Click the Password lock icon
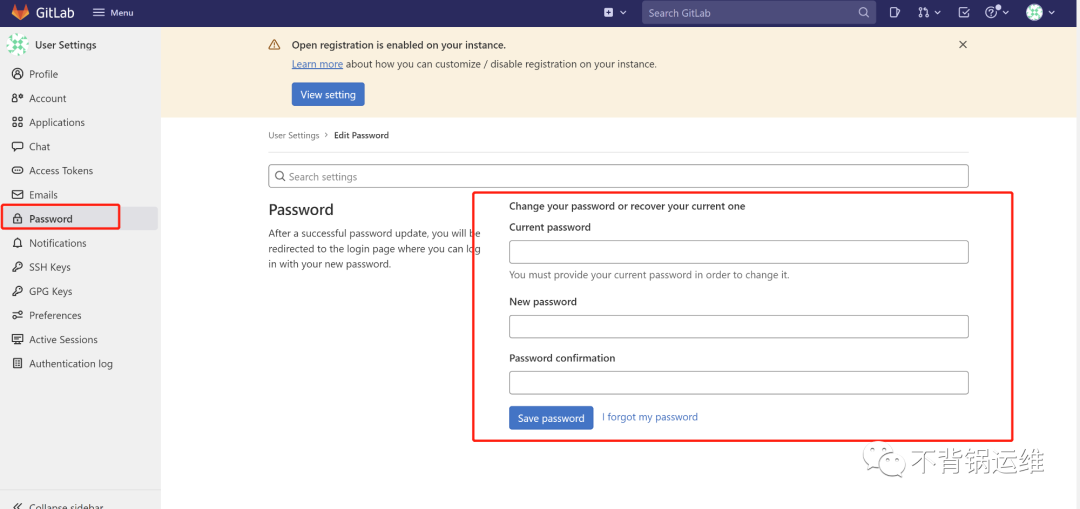The image size is (1080, 509). pyautogui.click(x=17, y=219)
